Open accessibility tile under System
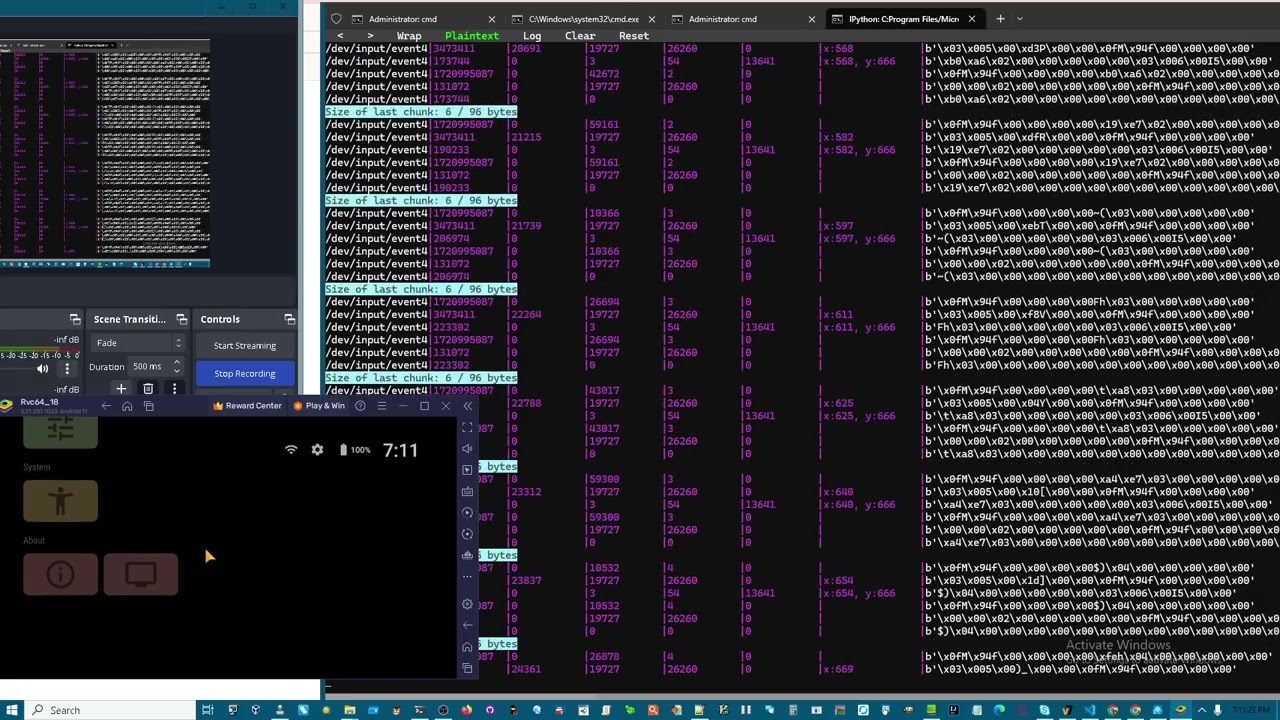Viewport: 1280px width, 720px height. point(60,501)
